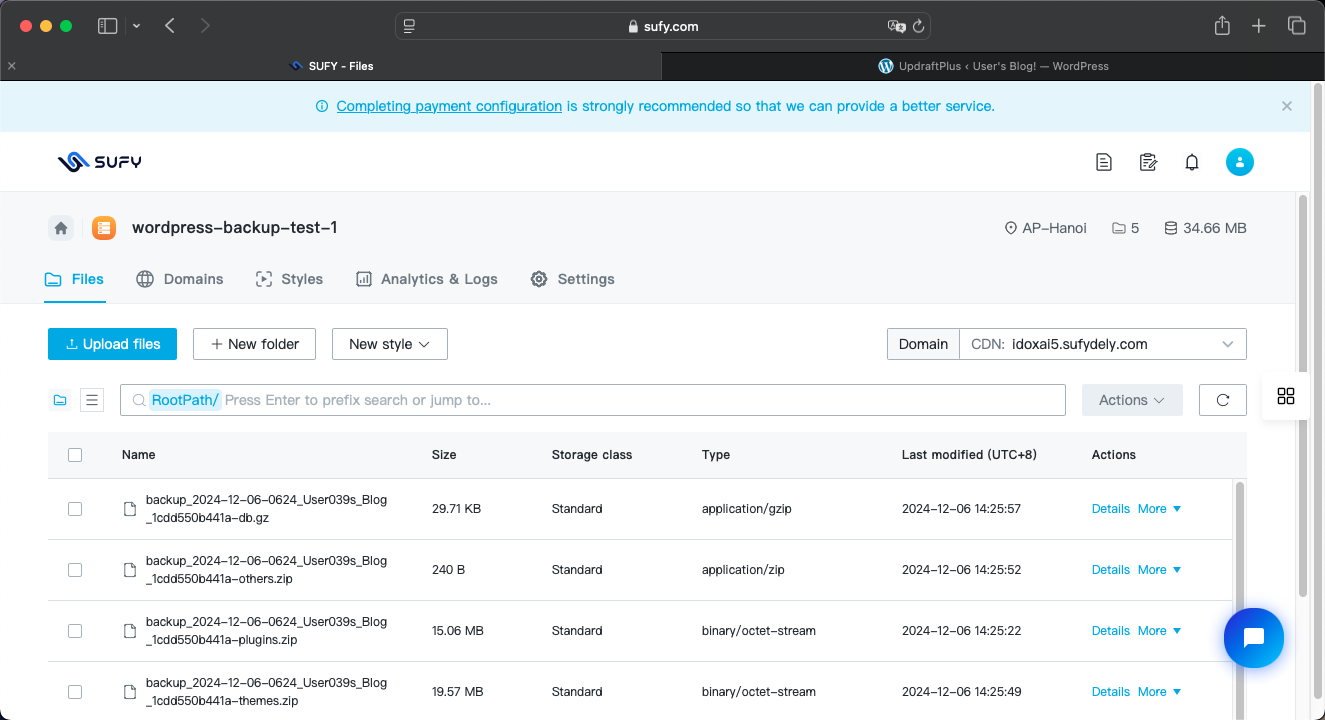
Task: Refresh the file list
Action: click(1223, 400)
